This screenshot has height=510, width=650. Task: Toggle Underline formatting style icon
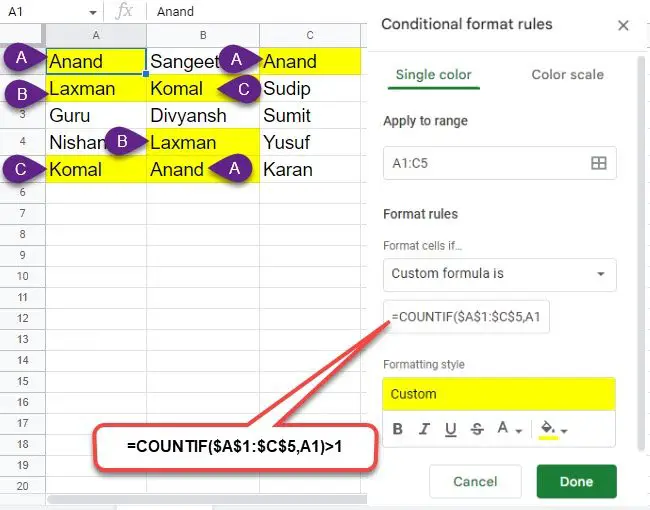(451, 430)
